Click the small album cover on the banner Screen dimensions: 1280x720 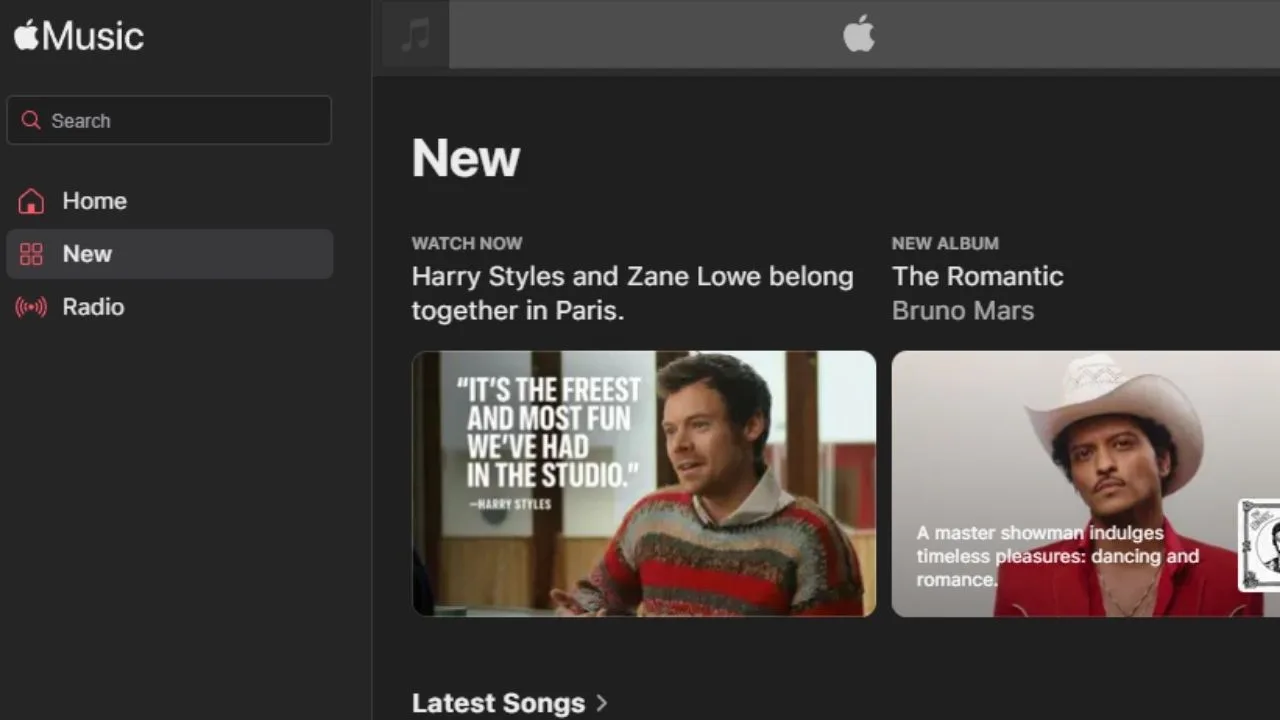point(1260,545)
